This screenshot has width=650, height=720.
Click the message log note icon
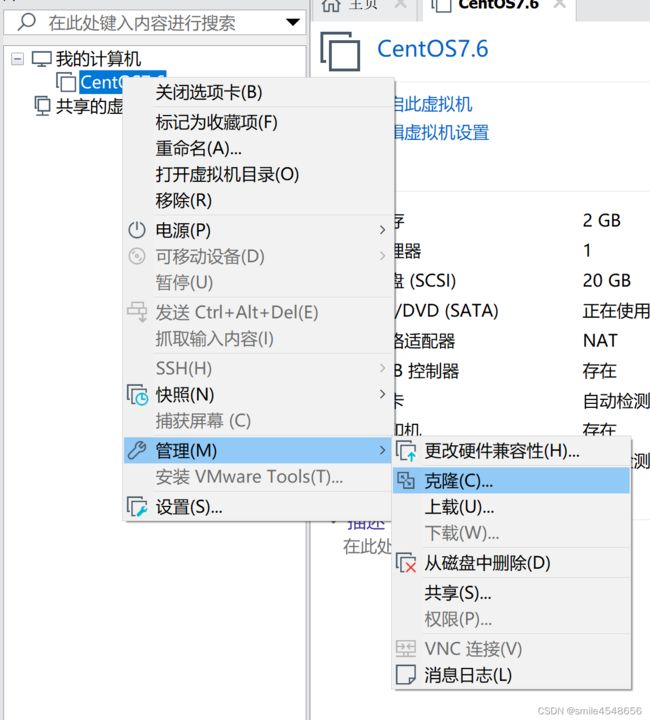coord(406,675)
